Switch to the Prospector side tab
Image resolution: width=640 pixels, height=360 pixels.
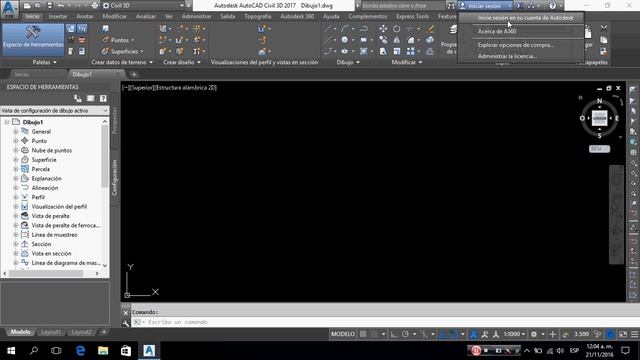coord(114,121)
